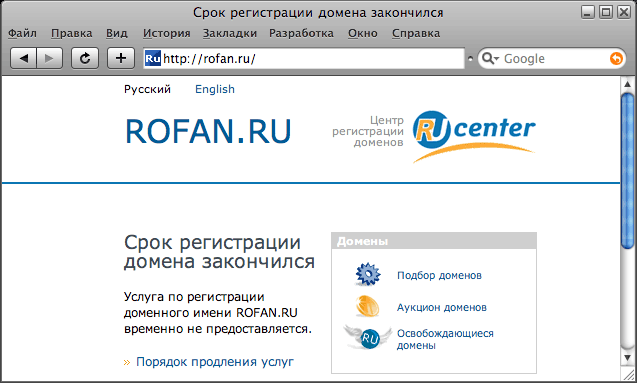Switch the page language to English
Image resolution: width=637 pixels, height=383 pixels.
215,89
